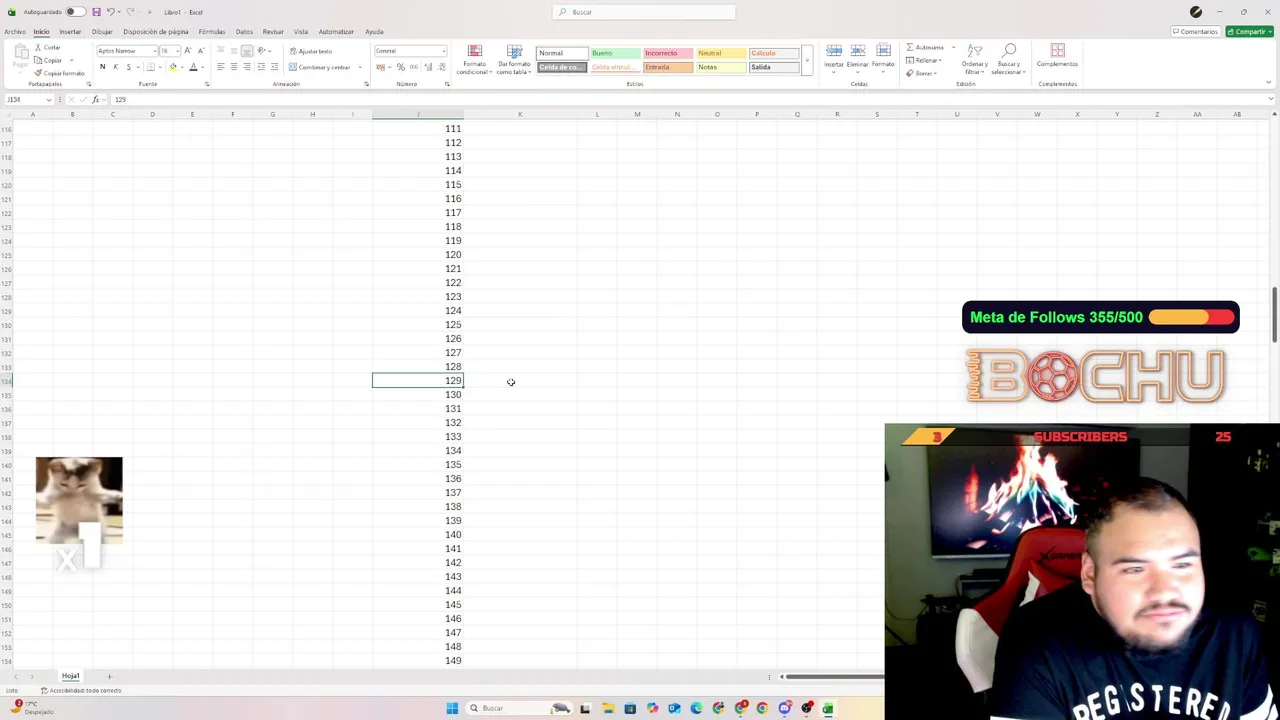Open the text orientation options
This screenshot has width=1280, height=720.
264,51
